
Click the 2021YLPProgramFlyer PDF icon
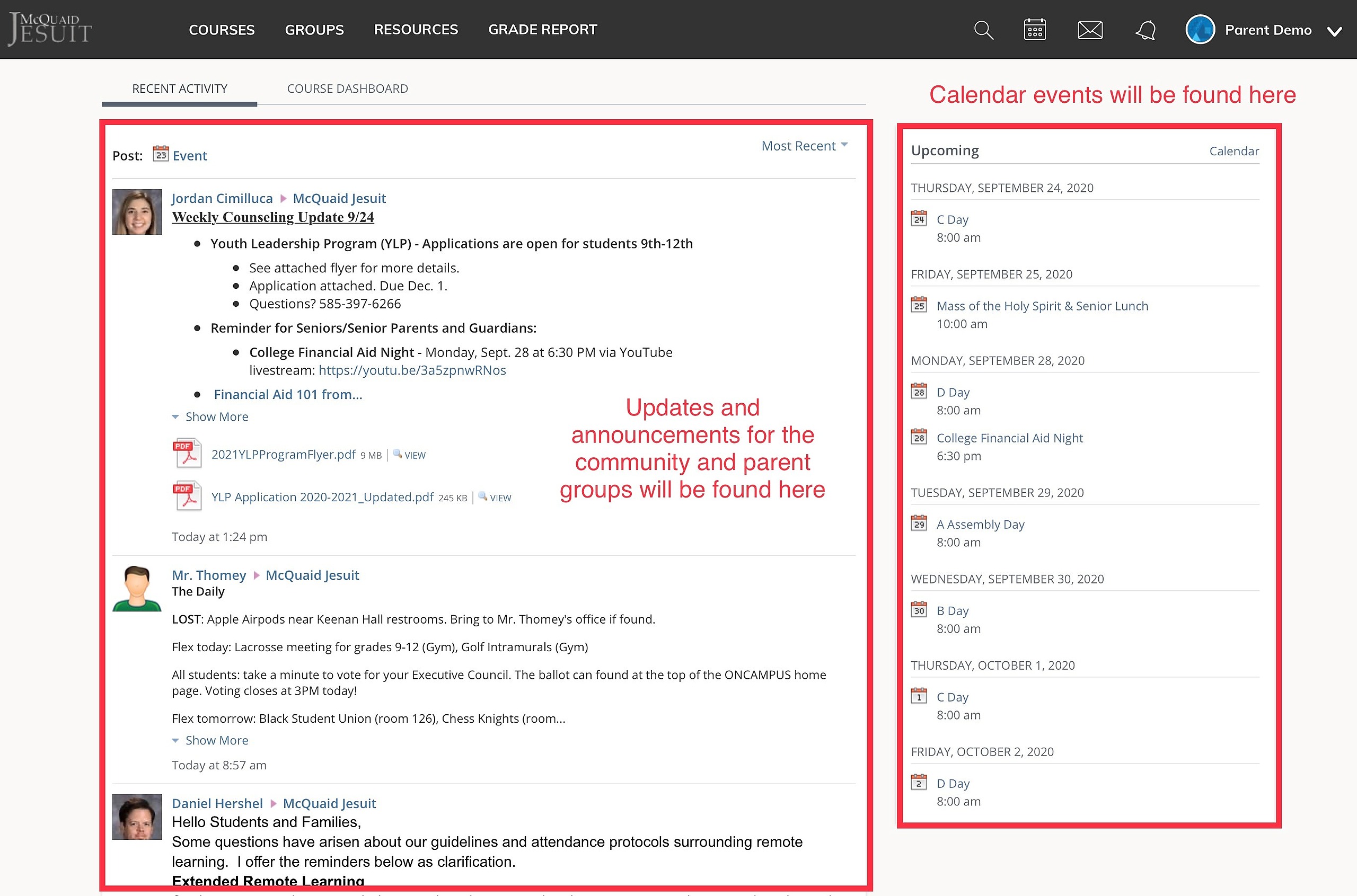click(187, 453)
